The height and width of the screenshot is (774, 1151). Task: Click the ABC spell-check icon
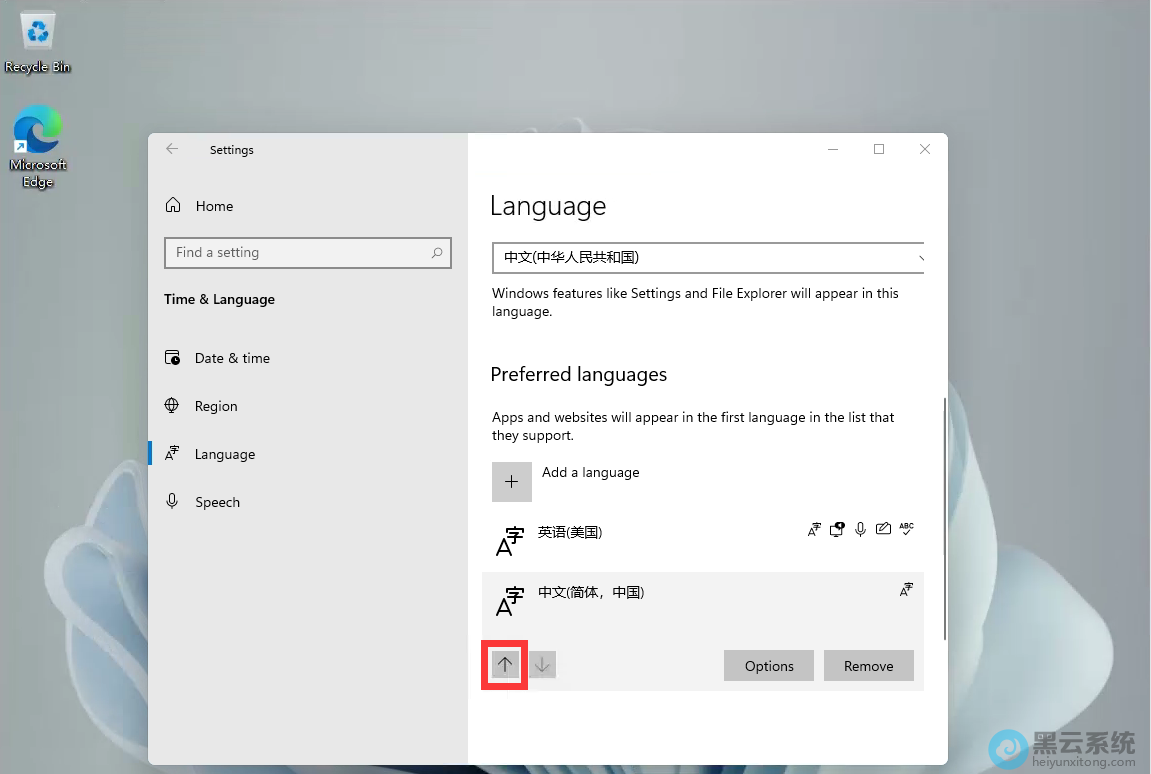click(906, 529)
